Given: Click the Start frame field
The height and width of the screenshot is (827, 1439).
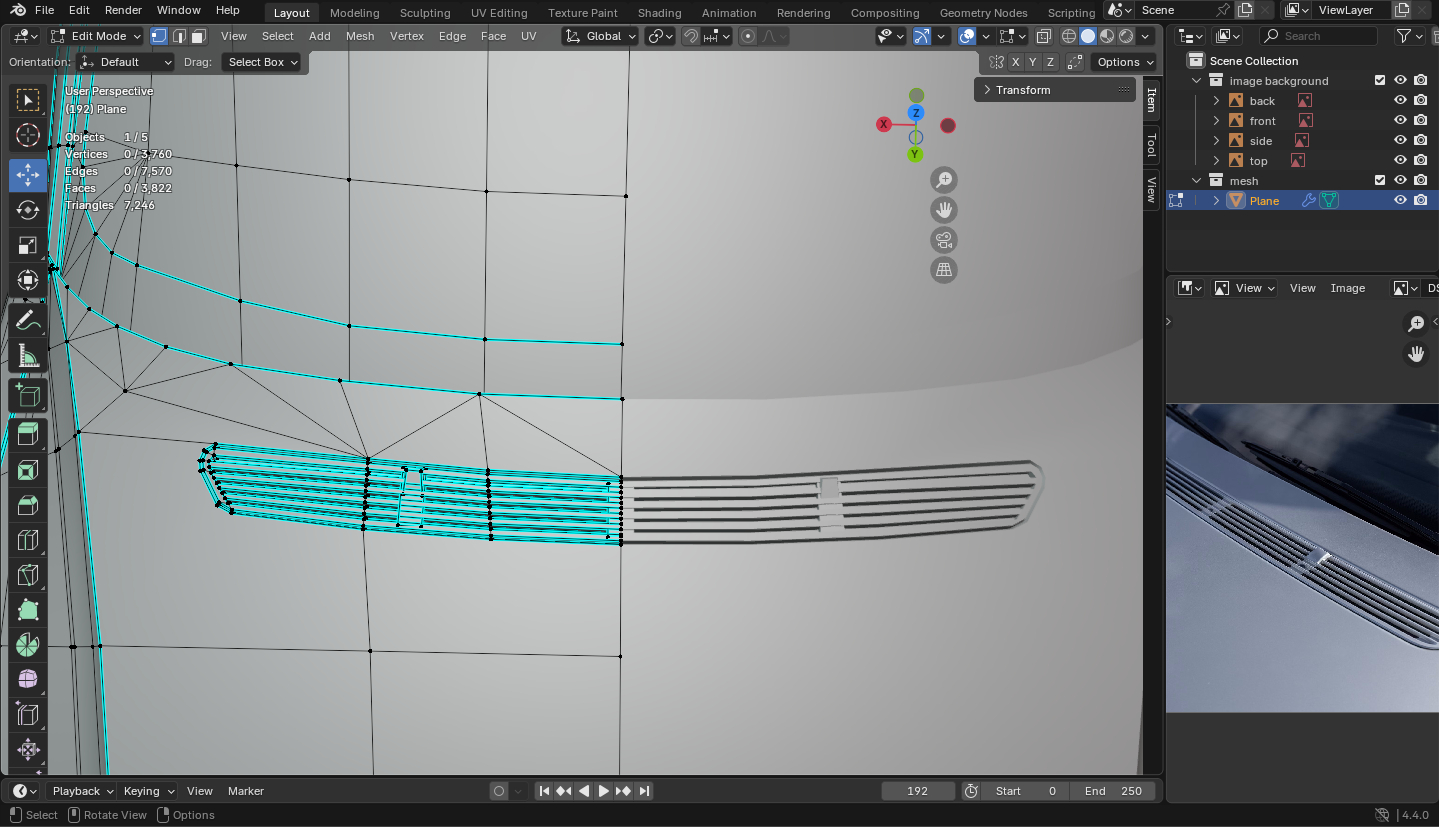Looking at the screenshot, I should (1026, 791).
